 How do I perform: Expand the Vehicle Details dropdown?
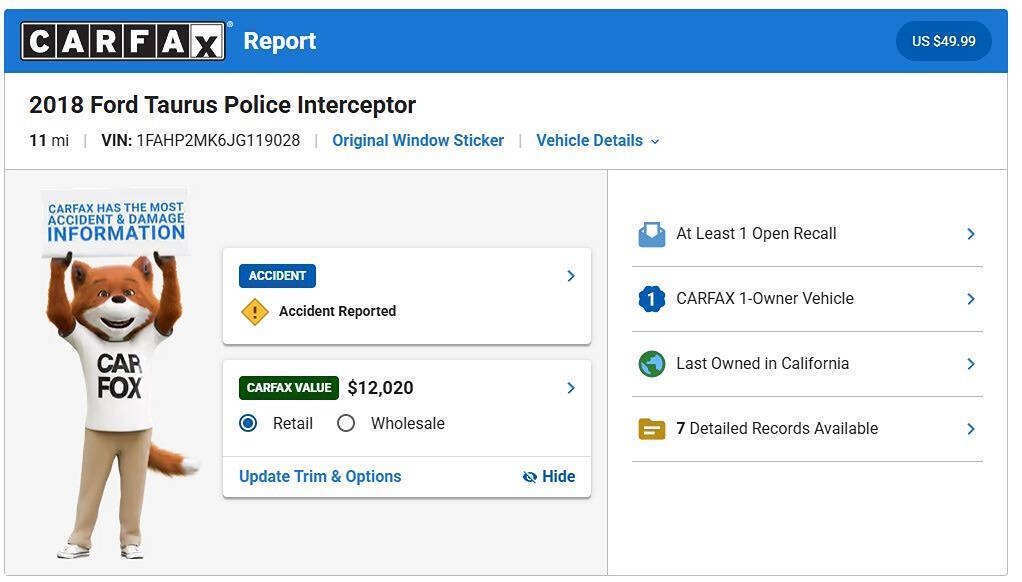pos(598,141)
